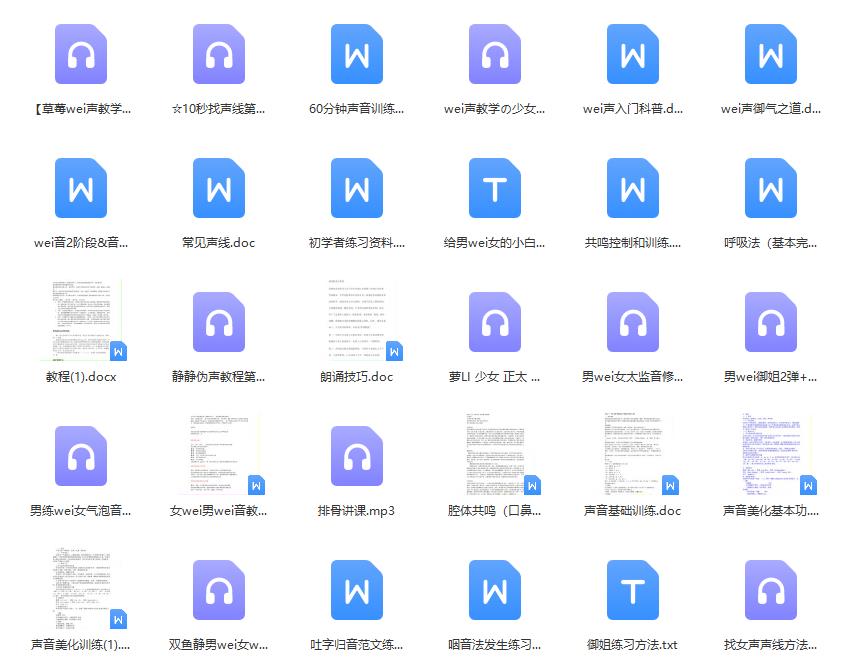Click the wei声入门科普 document icon
The image size is (850, 671).
tap(632, 54)
